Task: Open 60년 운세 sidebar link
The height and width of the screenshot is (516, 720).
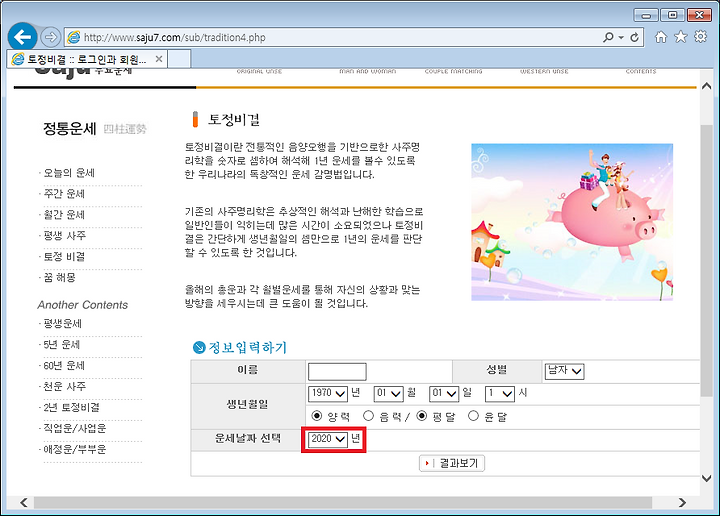Action: click(x=64, y=366)
